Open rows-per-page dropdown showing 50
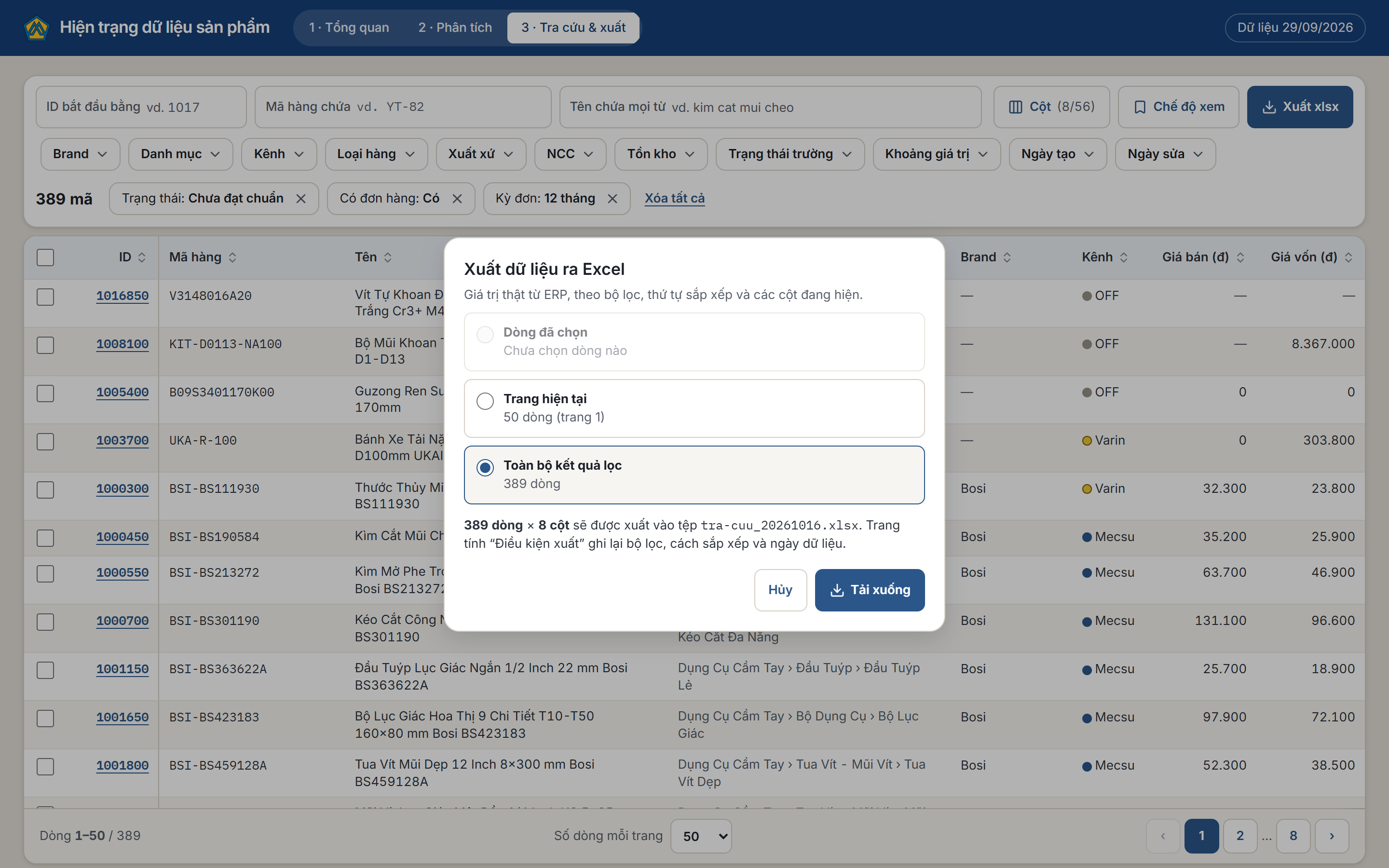This screenshot has width=1389, height=868. tap(701, 836)
